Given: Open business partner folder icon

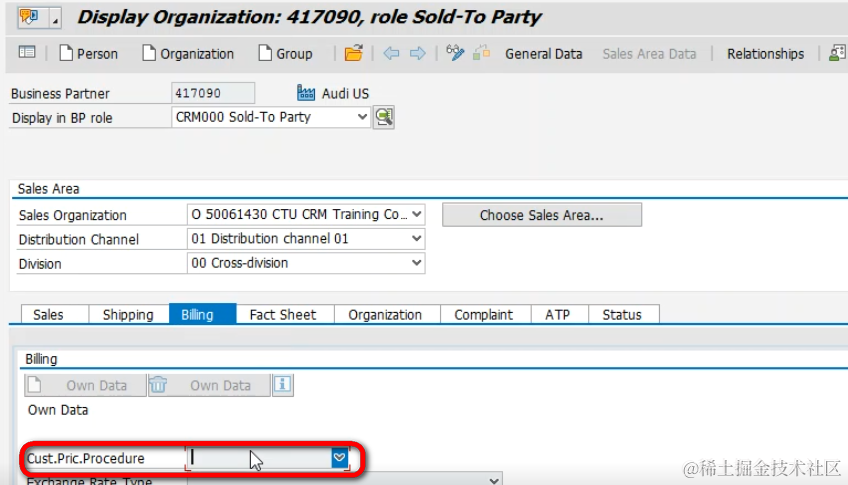Looking at the screenshot, I should (353, 53).
